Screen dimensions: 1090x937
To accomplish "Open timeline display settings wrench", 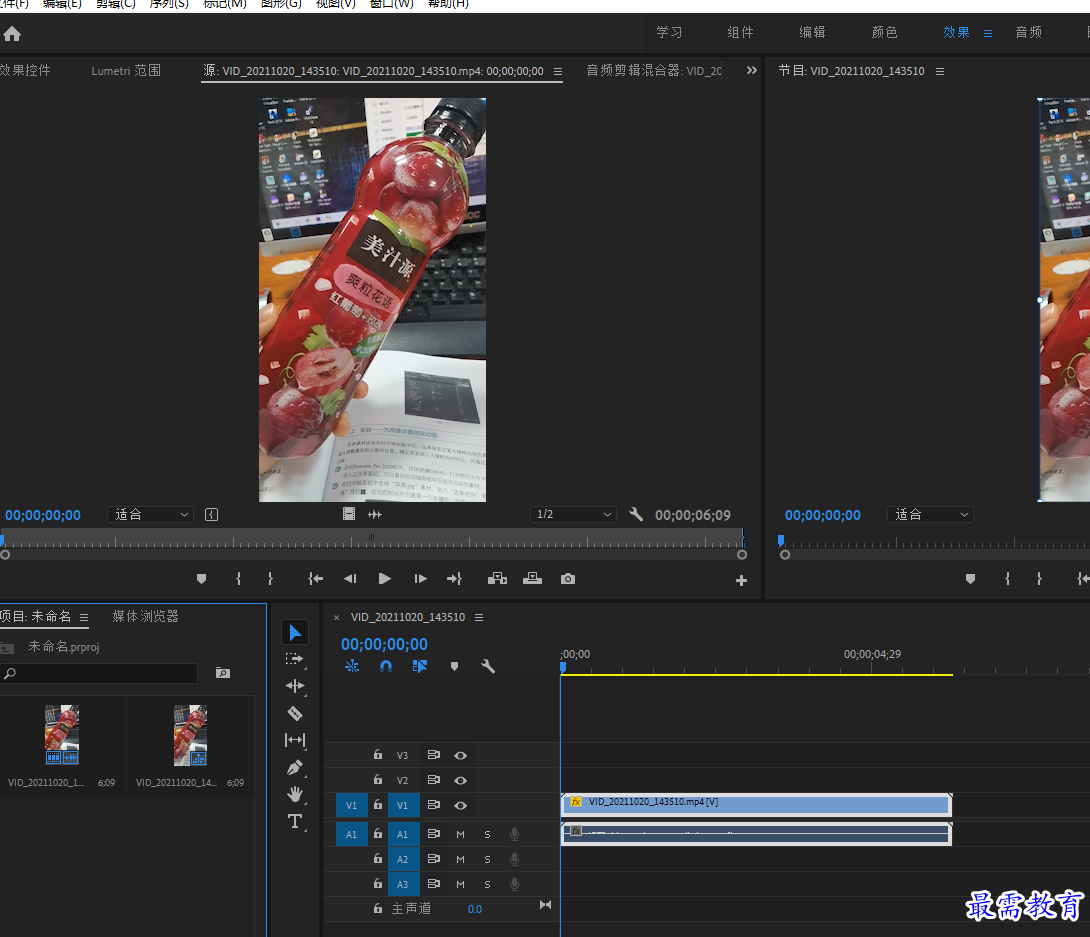I will [x=488, y=666].
